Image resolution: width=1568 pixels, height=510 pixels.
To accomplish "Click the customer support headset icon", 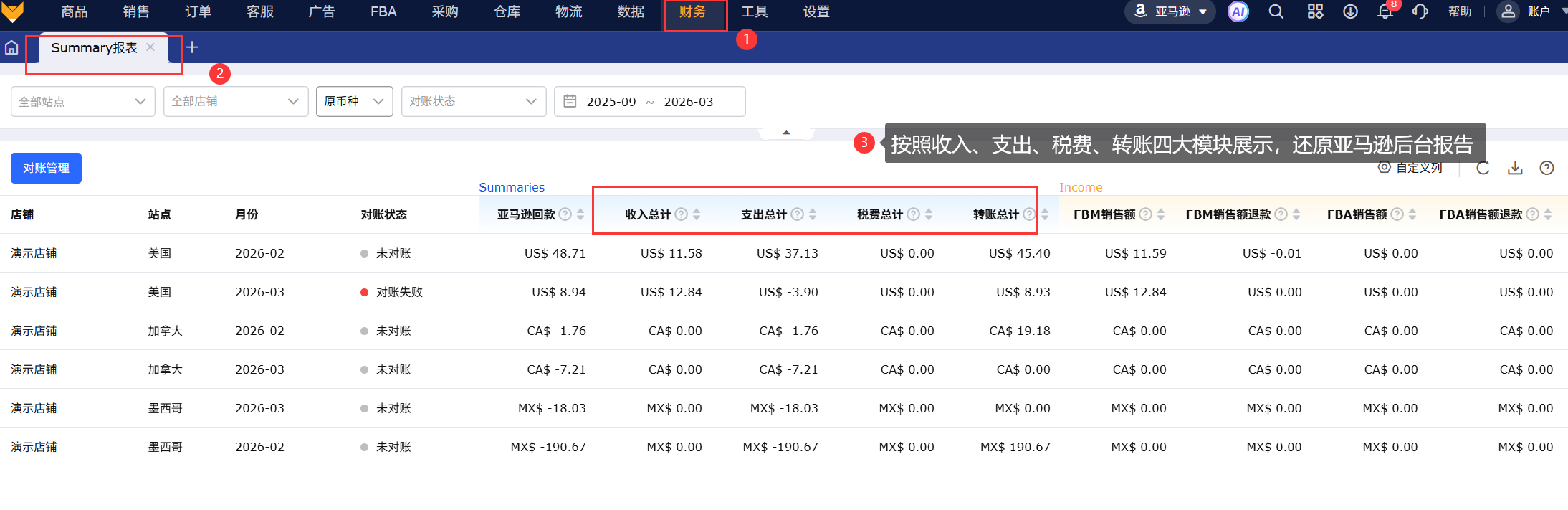I will [x=1420, y=11].
